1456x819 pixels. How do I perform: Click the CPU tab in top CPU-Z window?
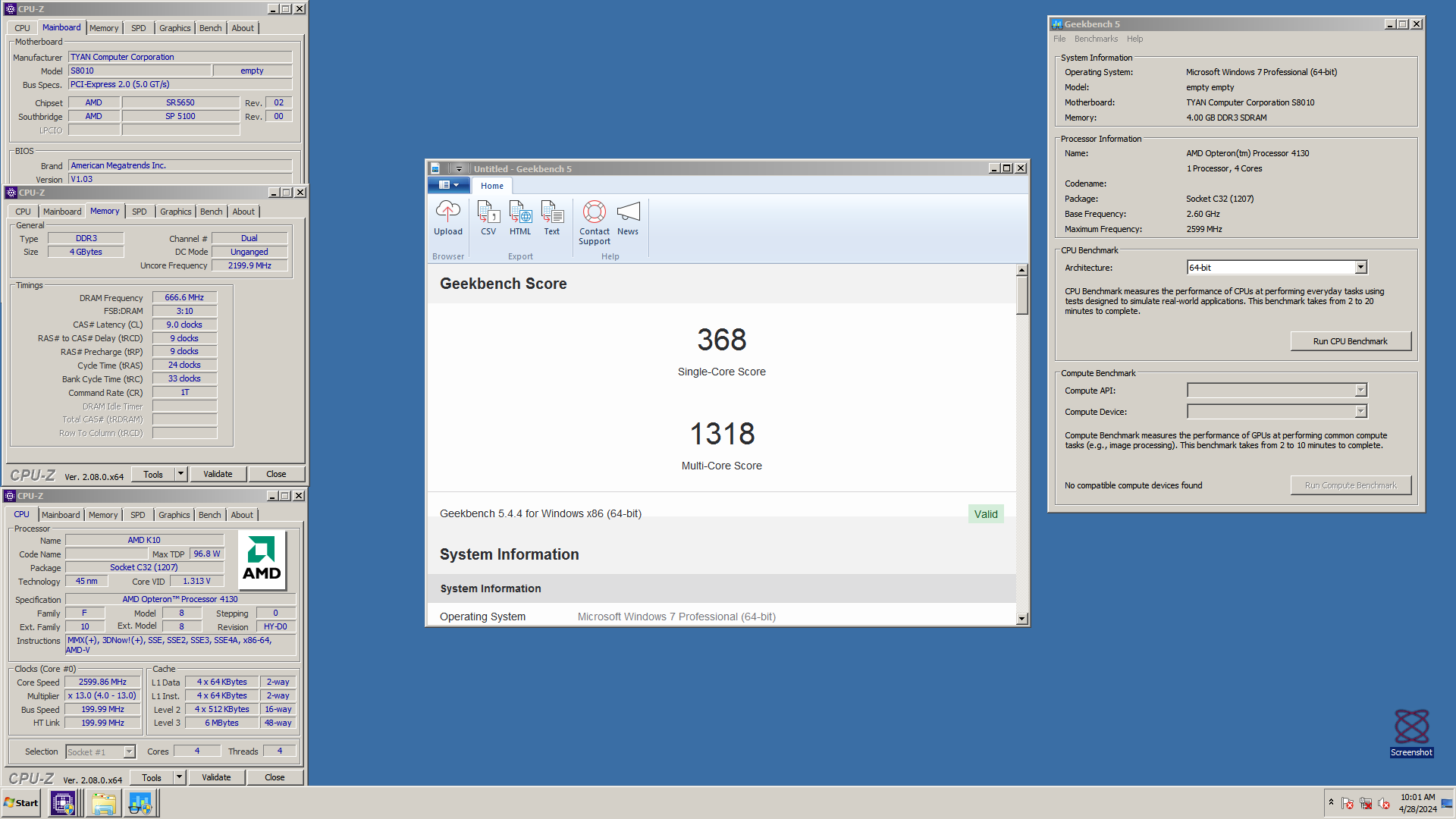[x=22, y=28]
